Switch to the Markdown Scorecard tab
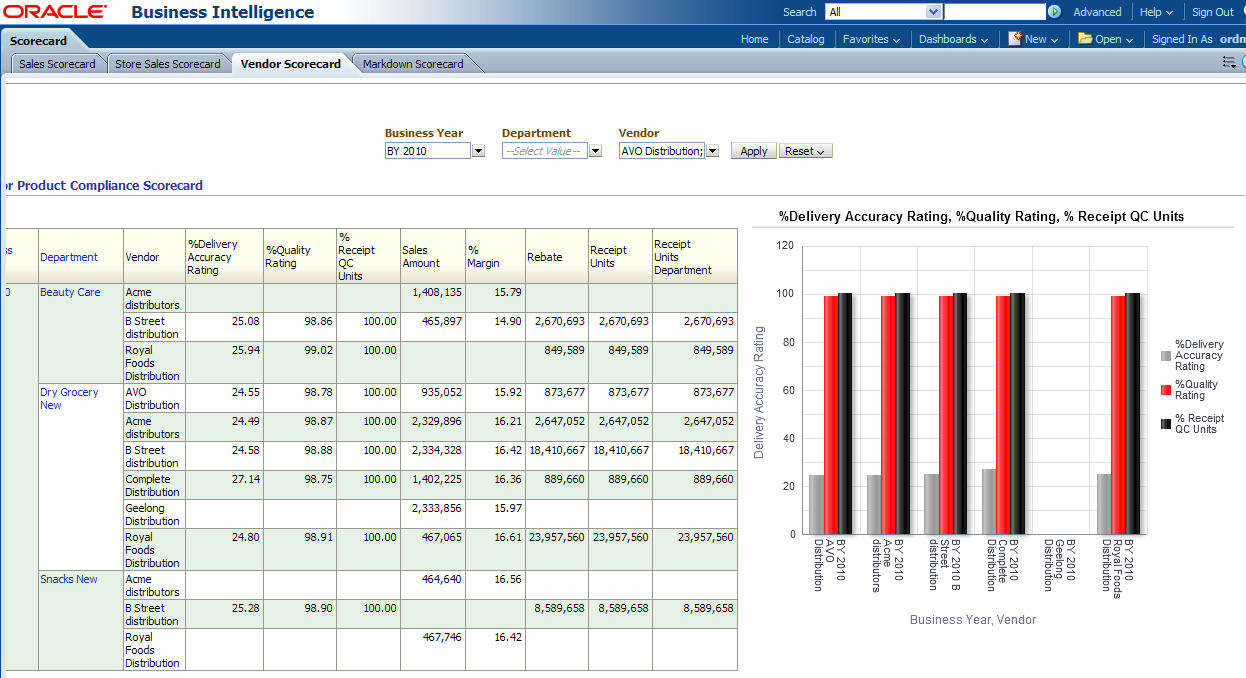1246x678 pixels. coord(413,64)
